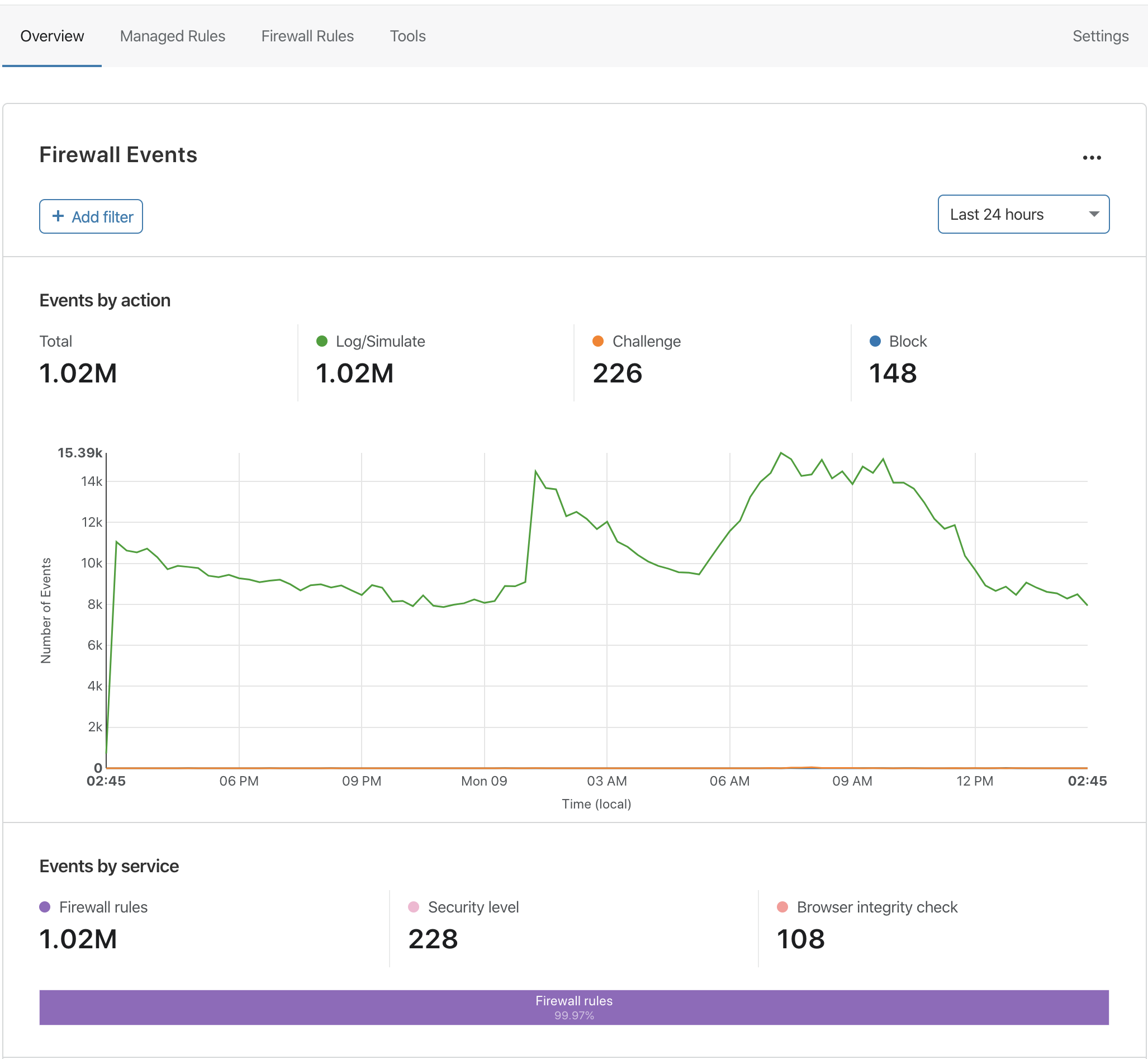Toggle the green Log/Simulate legend dot
Viewport: 1148px width, 1059px height.
(322, 341)
